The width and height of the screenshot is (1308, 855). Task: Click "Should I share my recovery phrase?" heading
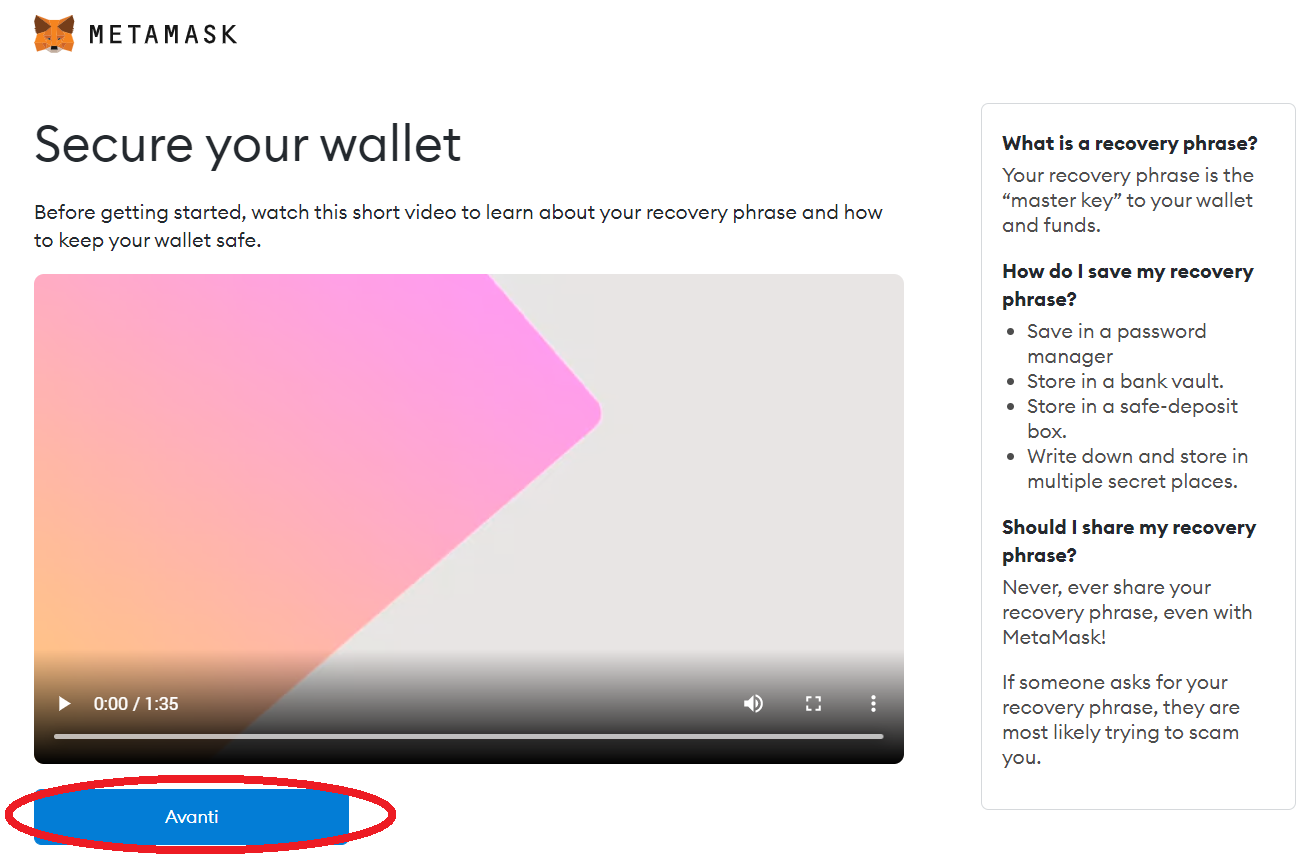coord(1129,541)
